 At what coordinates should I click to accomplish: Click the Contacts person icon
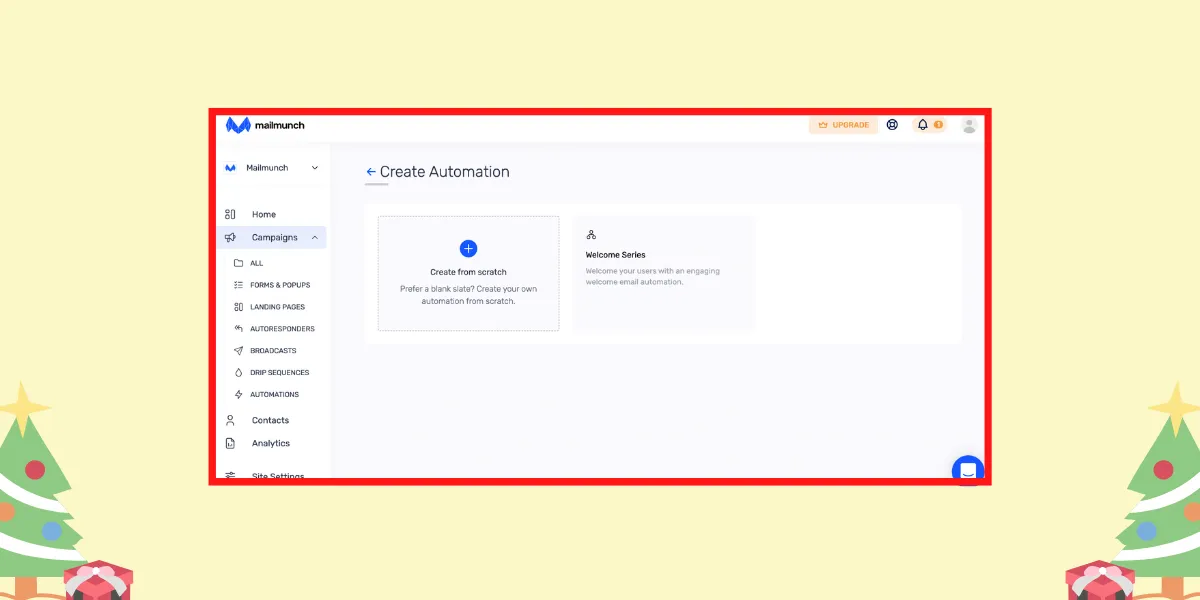[230, 420]
